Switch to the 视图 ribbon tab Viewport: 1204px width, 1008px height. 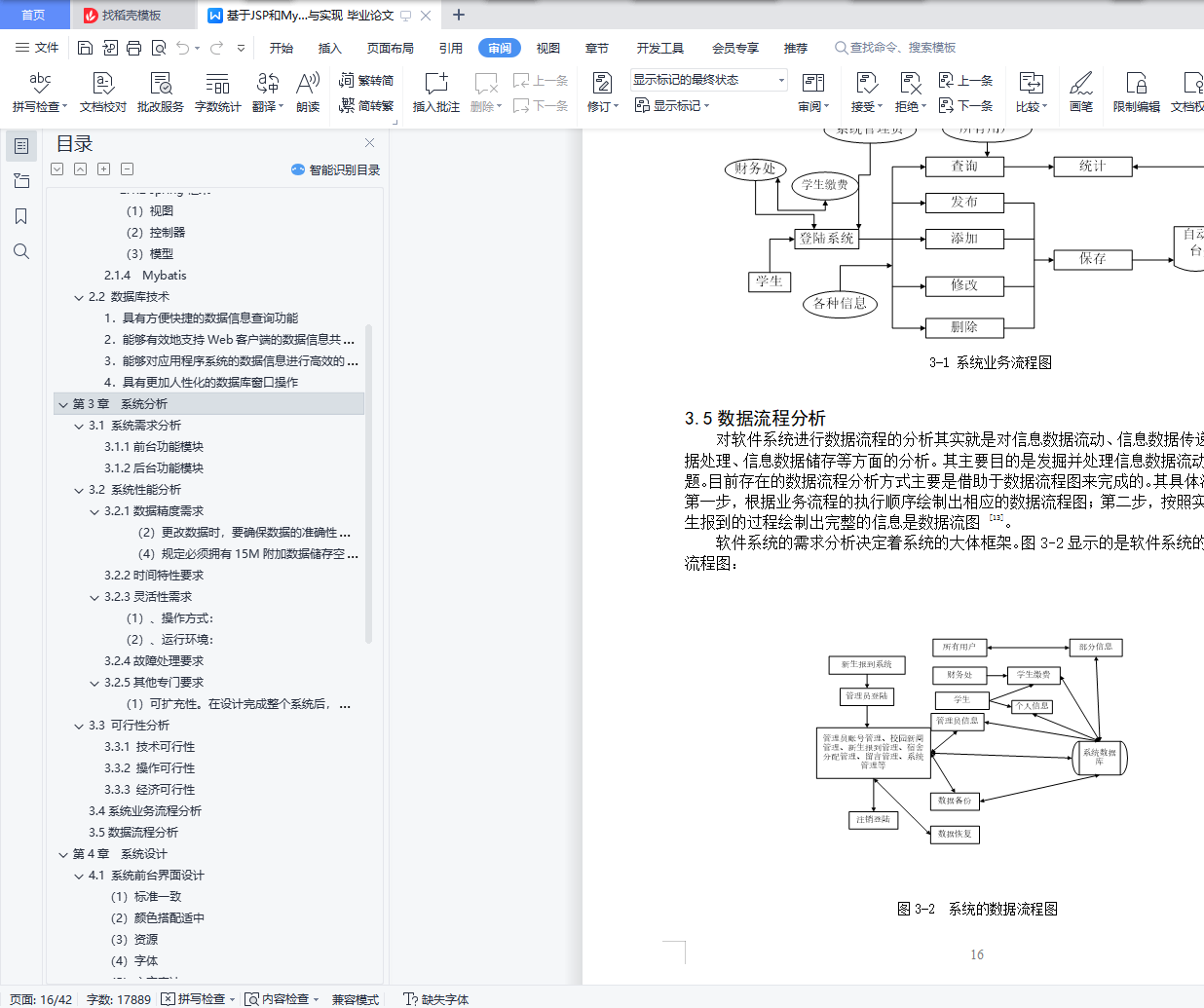(x=548, y=48)
